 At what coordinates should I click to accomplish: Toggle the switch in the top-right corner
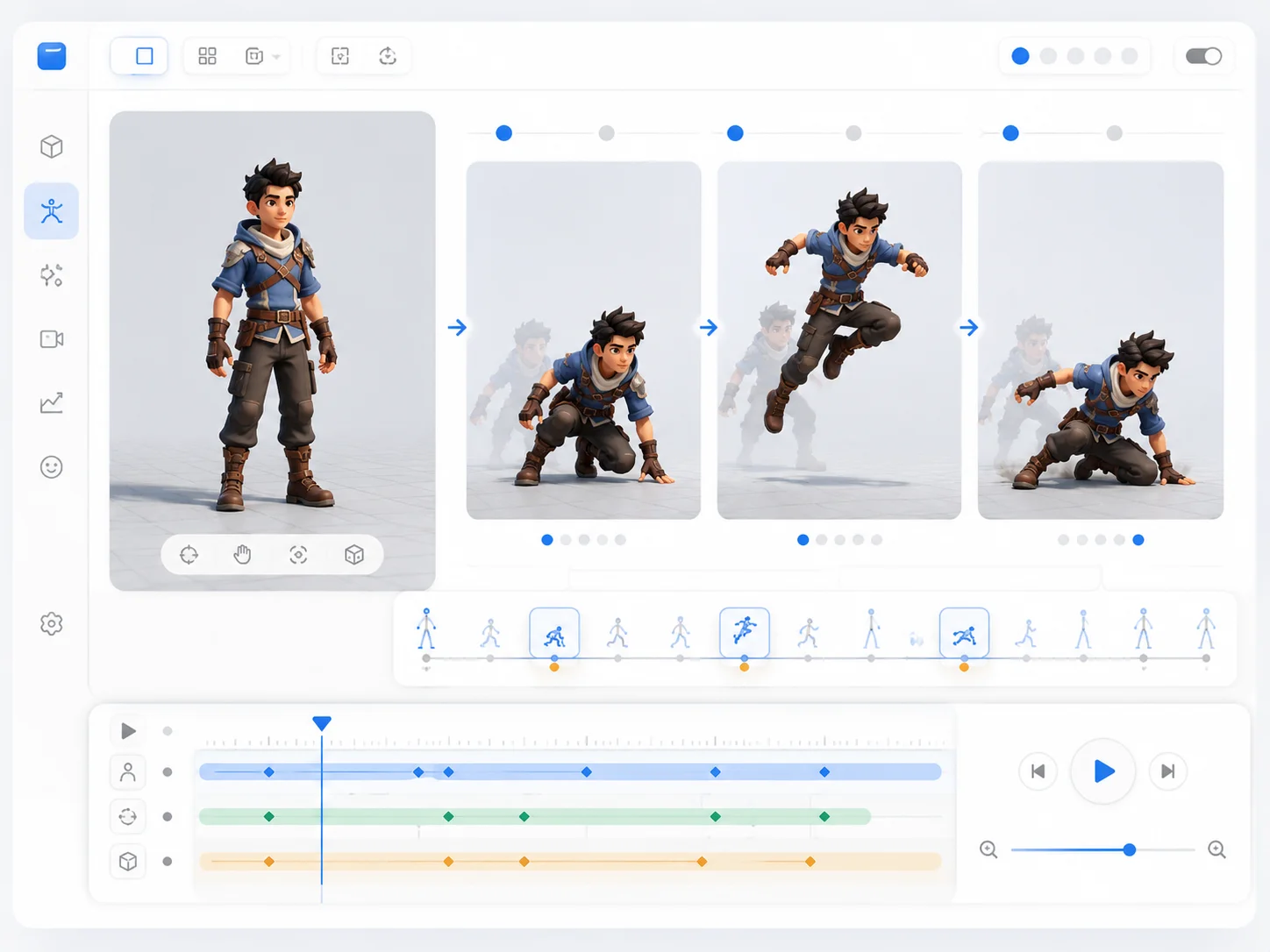pyautogui.click(x=1203, y=56)
